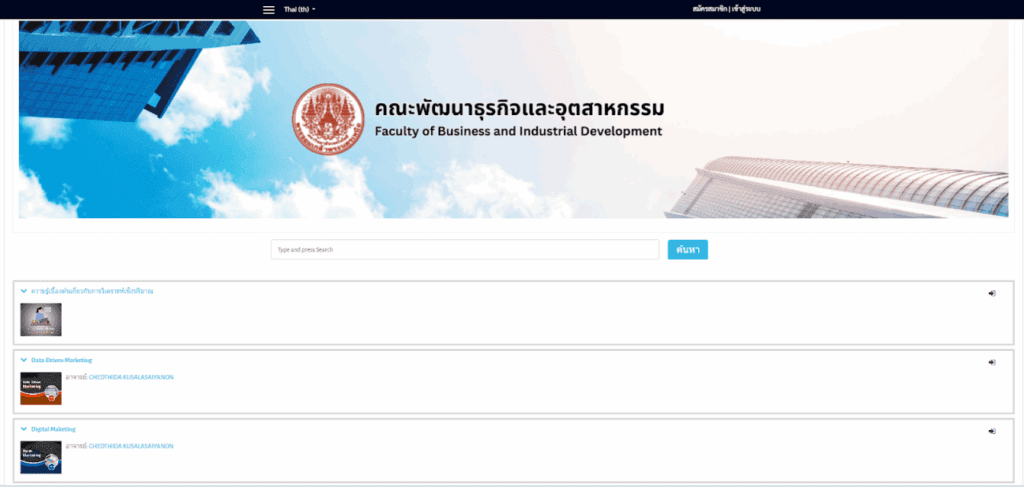Open the first Thai-titled course link
1024x488 pixels.
click(92, 291)
